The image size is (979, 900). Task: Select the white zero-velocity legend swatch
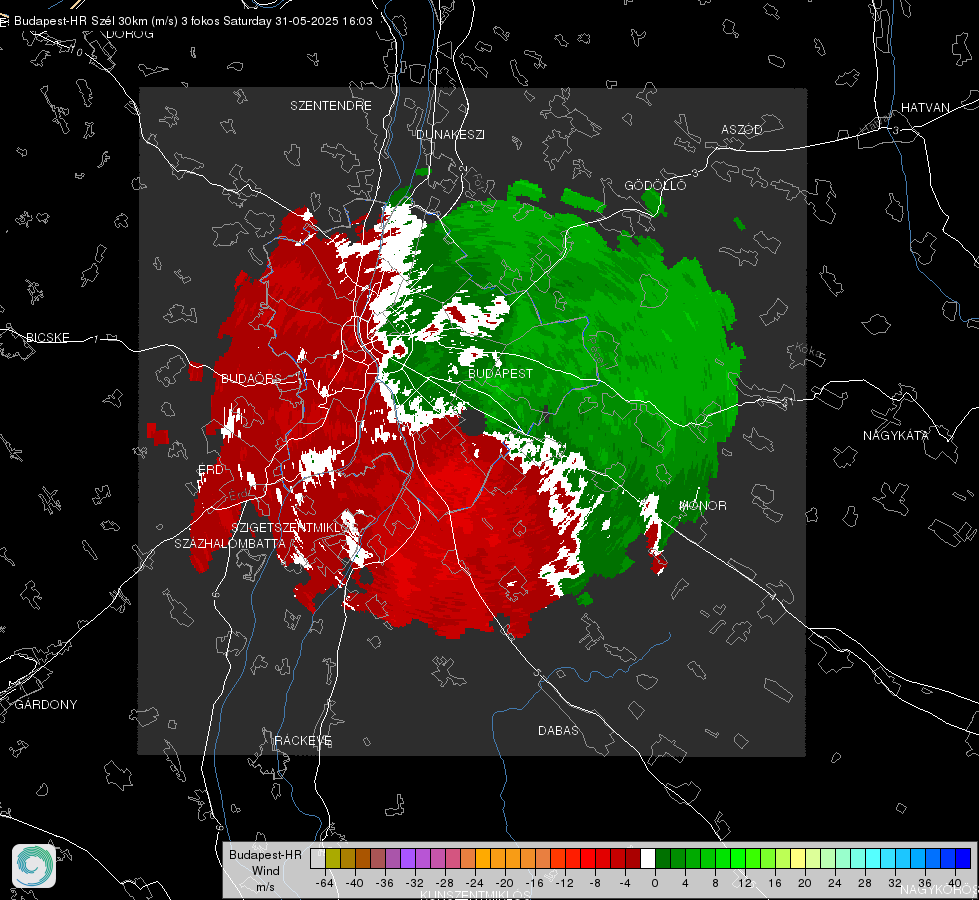(648, 858)
